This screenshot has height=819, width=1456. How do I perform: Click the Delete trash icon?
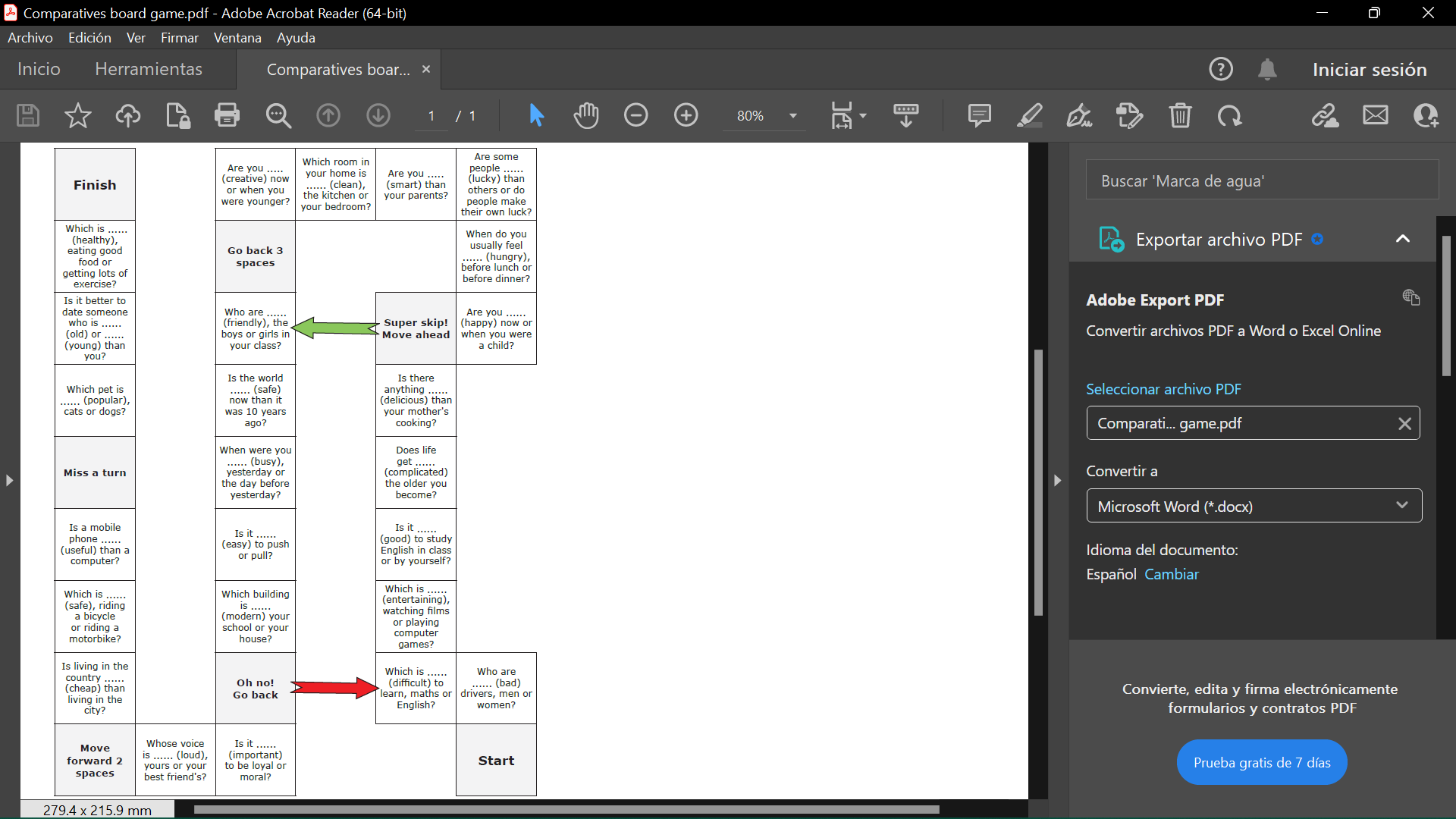click(1180, 115)
